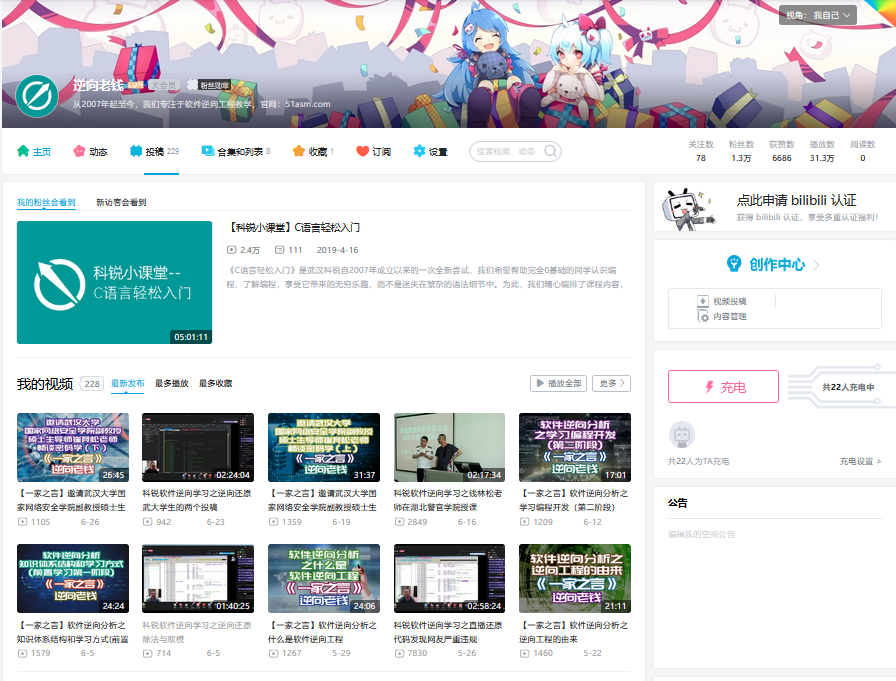Click the 播放全部 button
The image size is (896, 681).
point(558,383)
